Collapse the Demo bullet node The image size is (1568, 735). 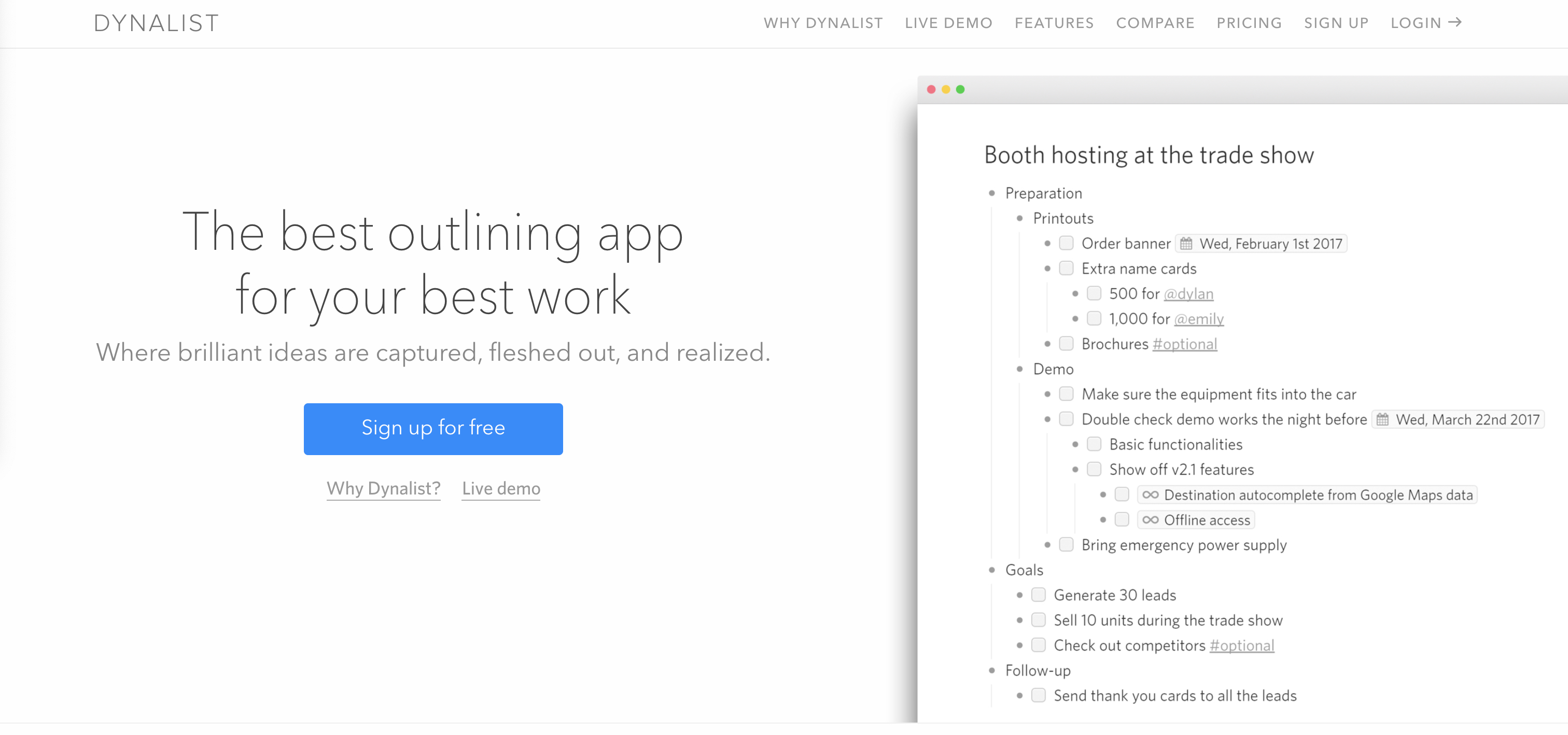pyautogui.click(x=1019, y=369)
